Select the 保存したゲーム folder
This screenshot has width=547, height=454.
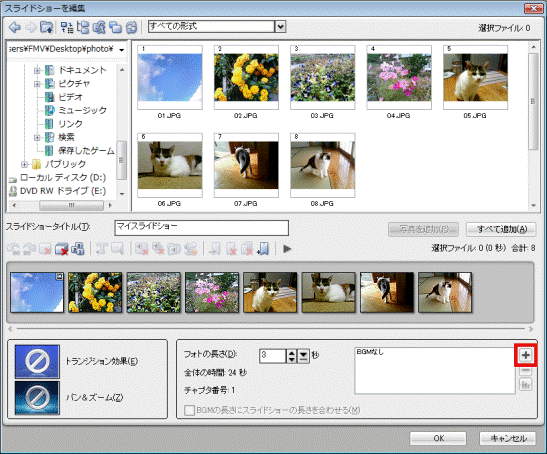pyautogui.click(x=86, y=151)
